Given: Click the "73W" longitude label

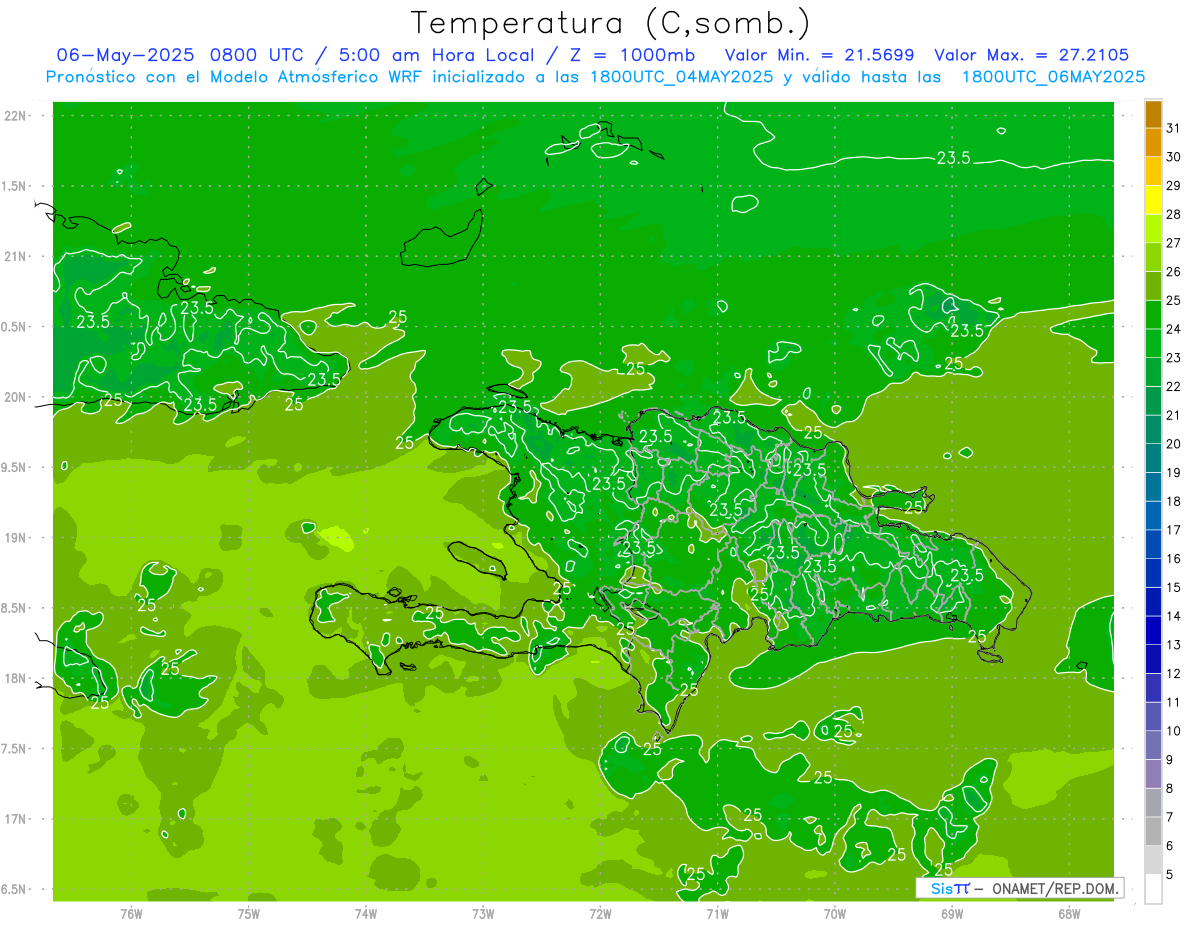Looking at the screenshot, I should tap(483, 914).
